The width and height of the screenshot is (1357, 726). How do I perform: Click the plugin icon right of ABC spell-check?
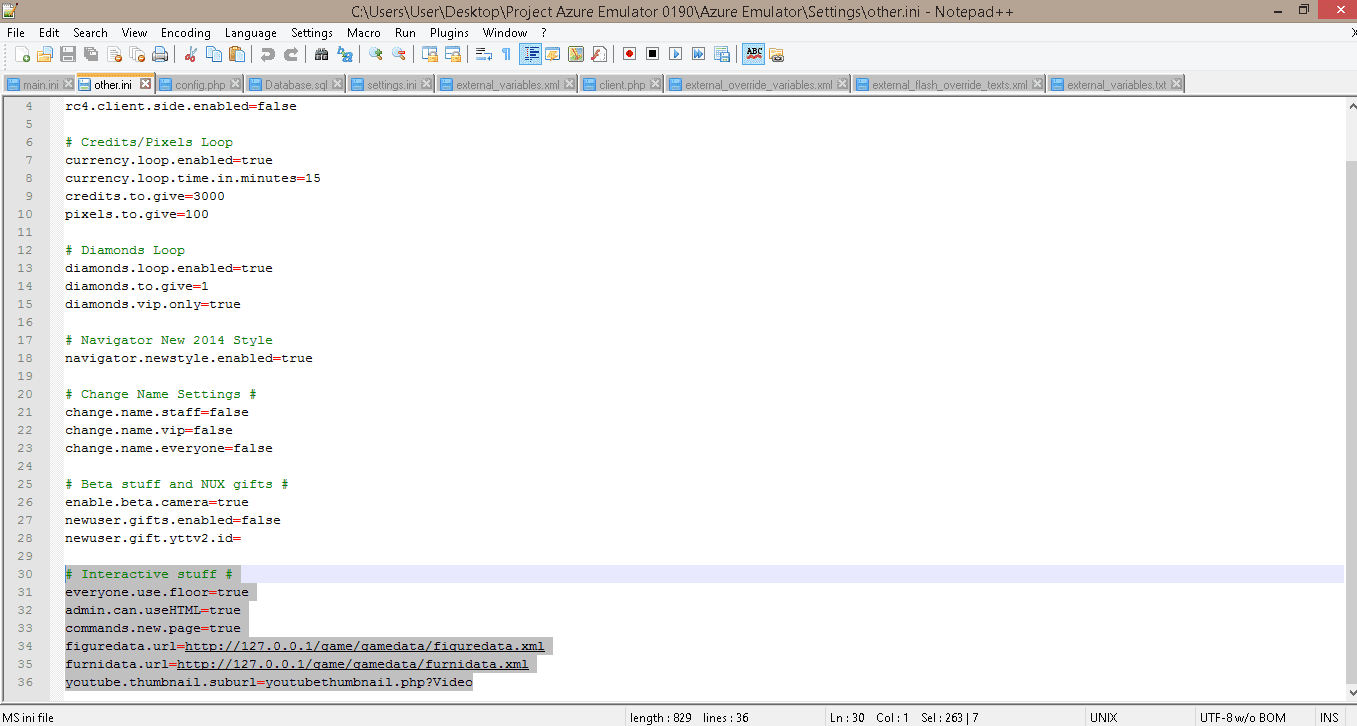[776, 54]
